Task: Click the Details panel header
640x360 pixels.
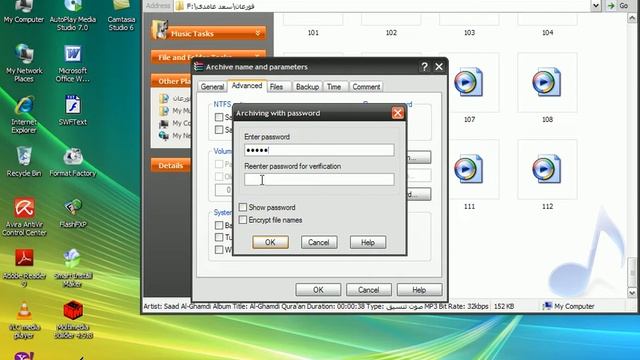Action: pos(171,165)
